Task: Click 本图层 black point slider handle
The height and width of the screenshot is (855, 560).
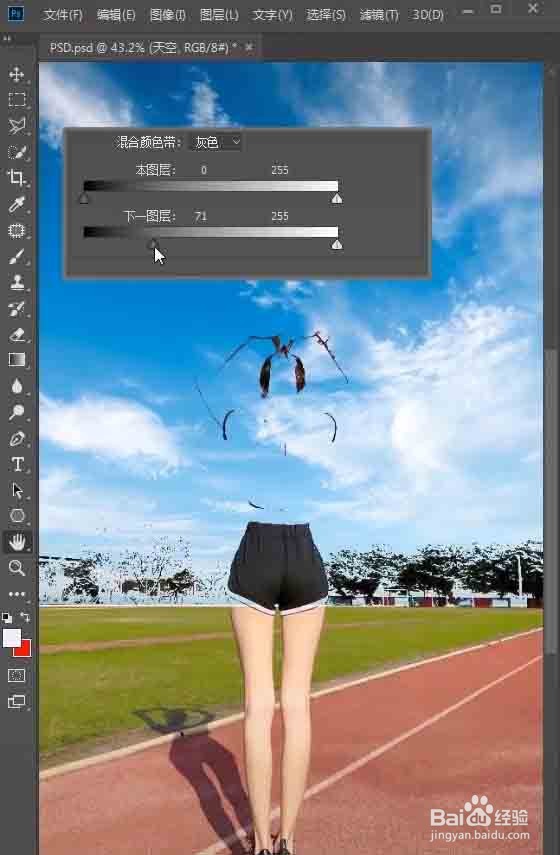Action: (x=83, y=198)
